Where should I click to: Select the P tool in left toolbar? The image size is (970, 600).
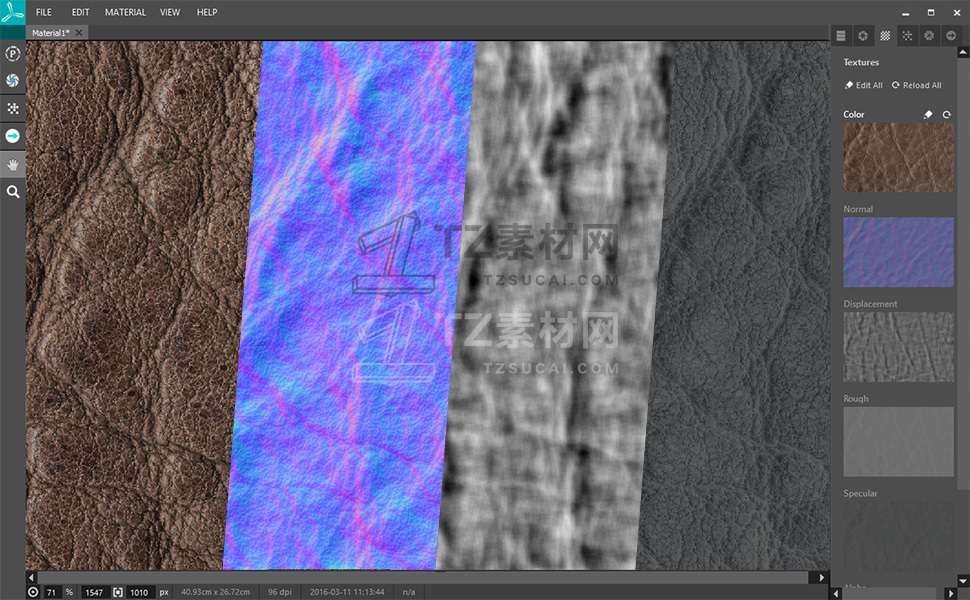[x=12, y=54]
